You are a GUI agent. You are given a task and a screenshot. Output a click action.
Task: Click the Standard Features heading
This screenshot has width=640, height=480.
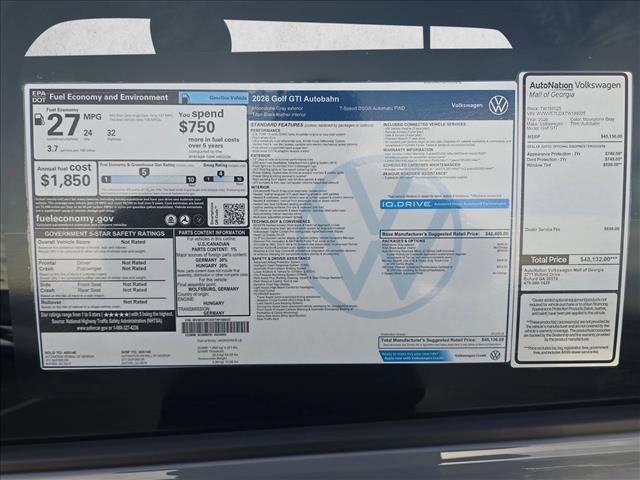(x=277, y=124)
